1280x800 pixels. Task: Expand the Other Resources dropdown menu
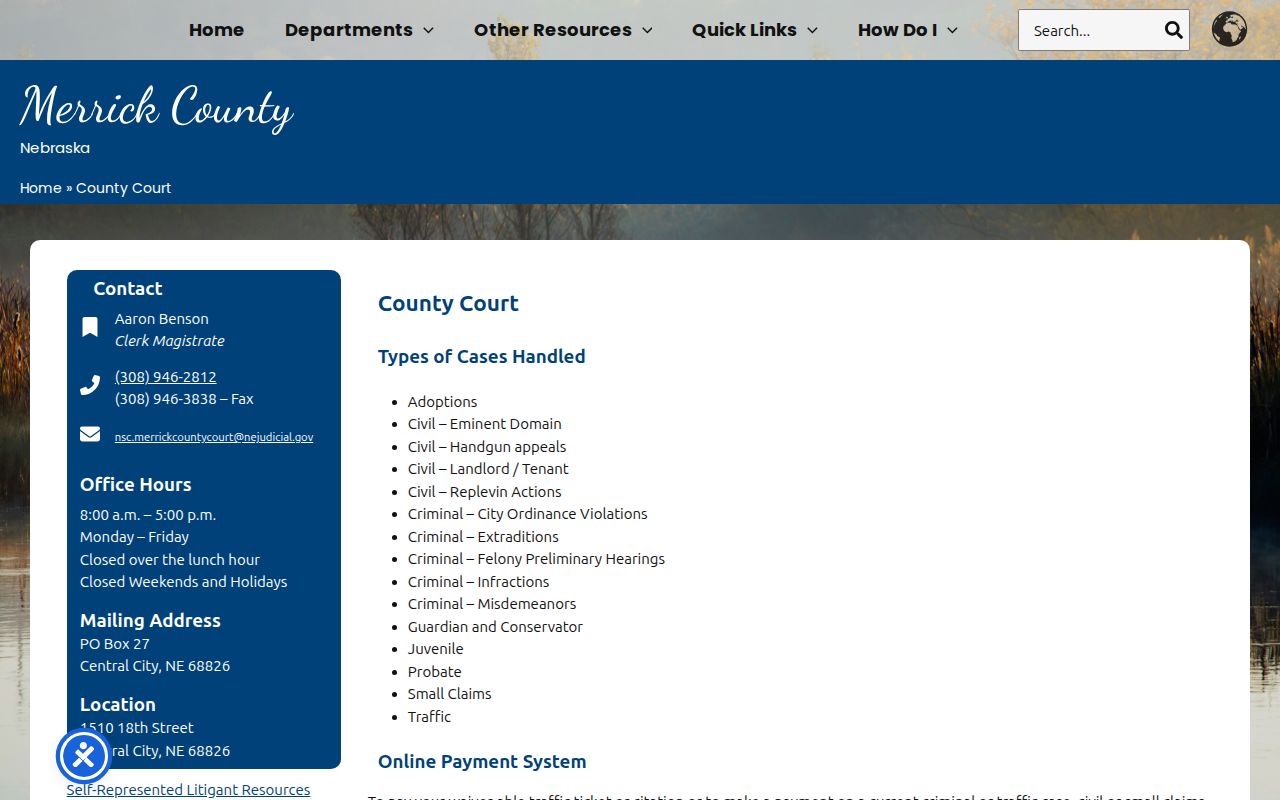coord(563,30)
